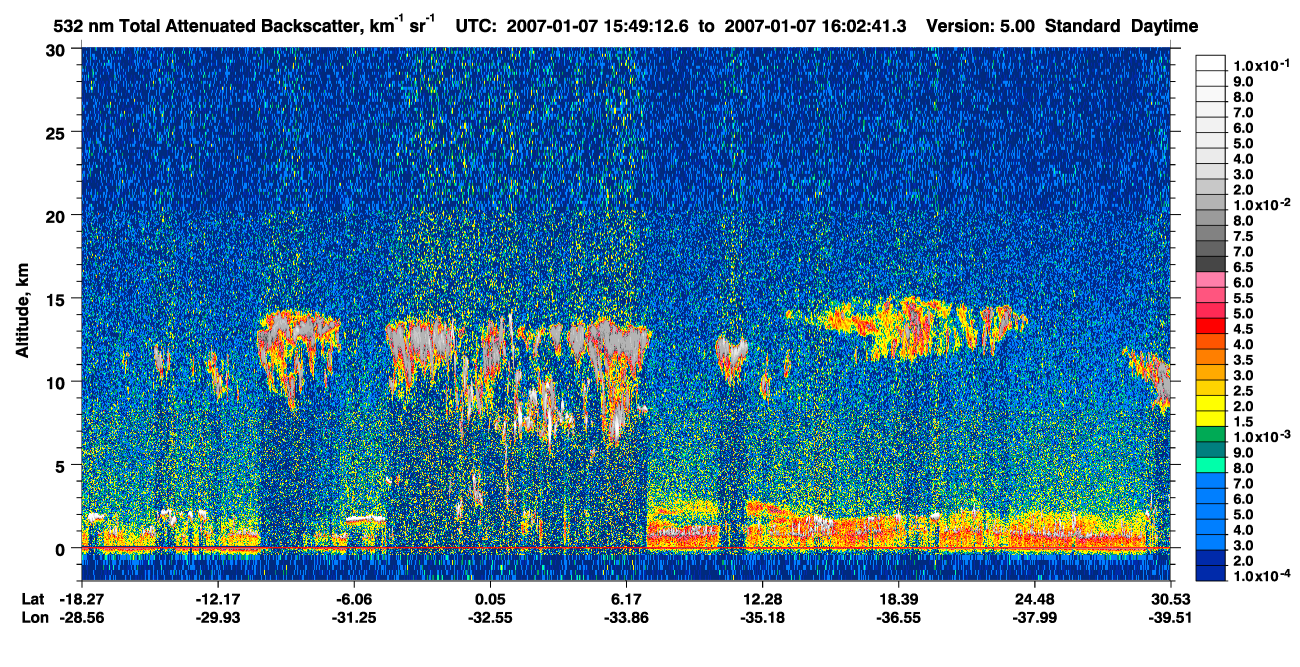Viewport: 1300px width, 667px height.
Task: Click latitude value '12.28'
Action: 762,599
